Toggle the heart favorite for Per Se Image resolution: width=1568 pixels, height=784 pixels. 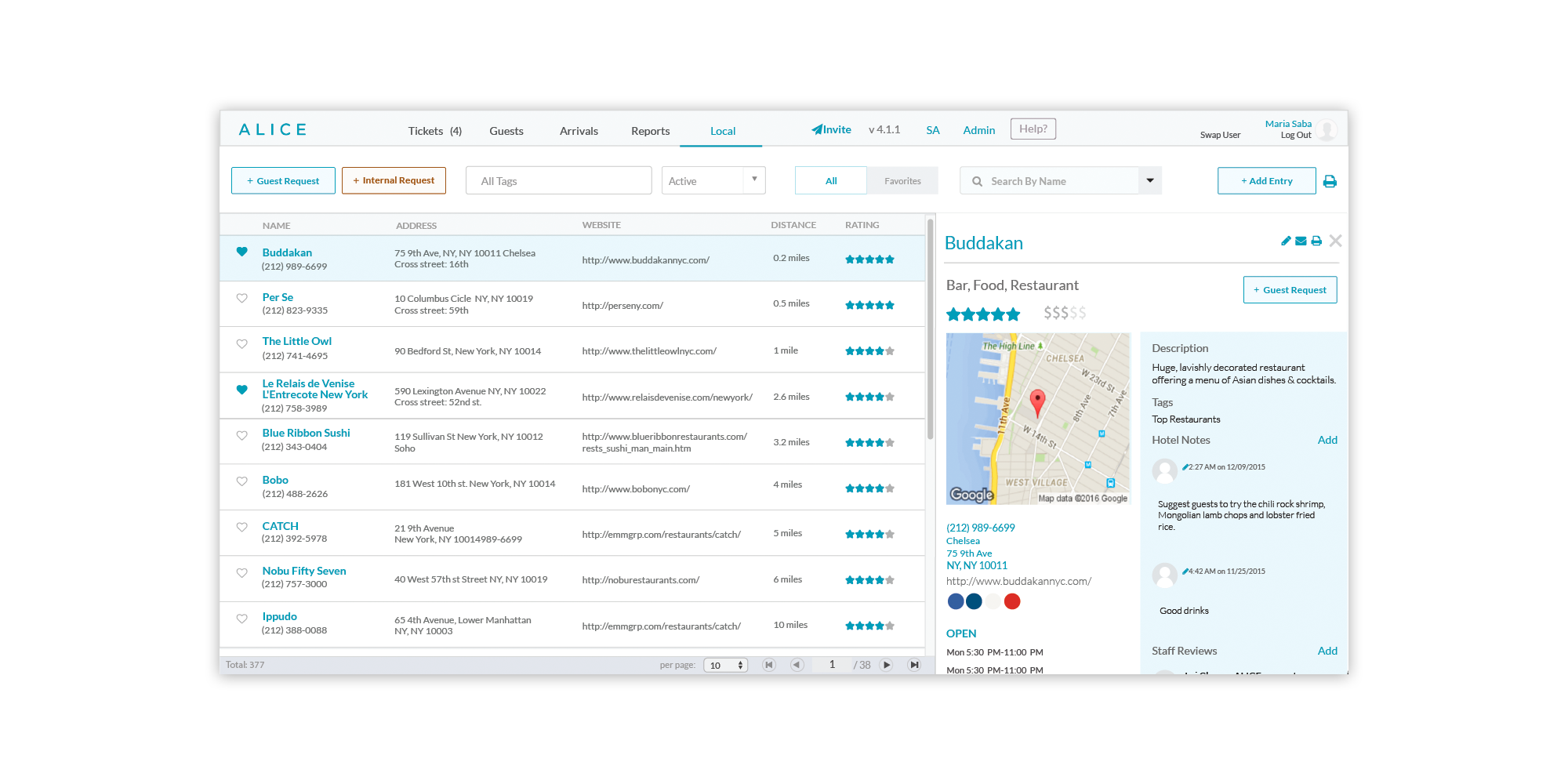[241, 299]
